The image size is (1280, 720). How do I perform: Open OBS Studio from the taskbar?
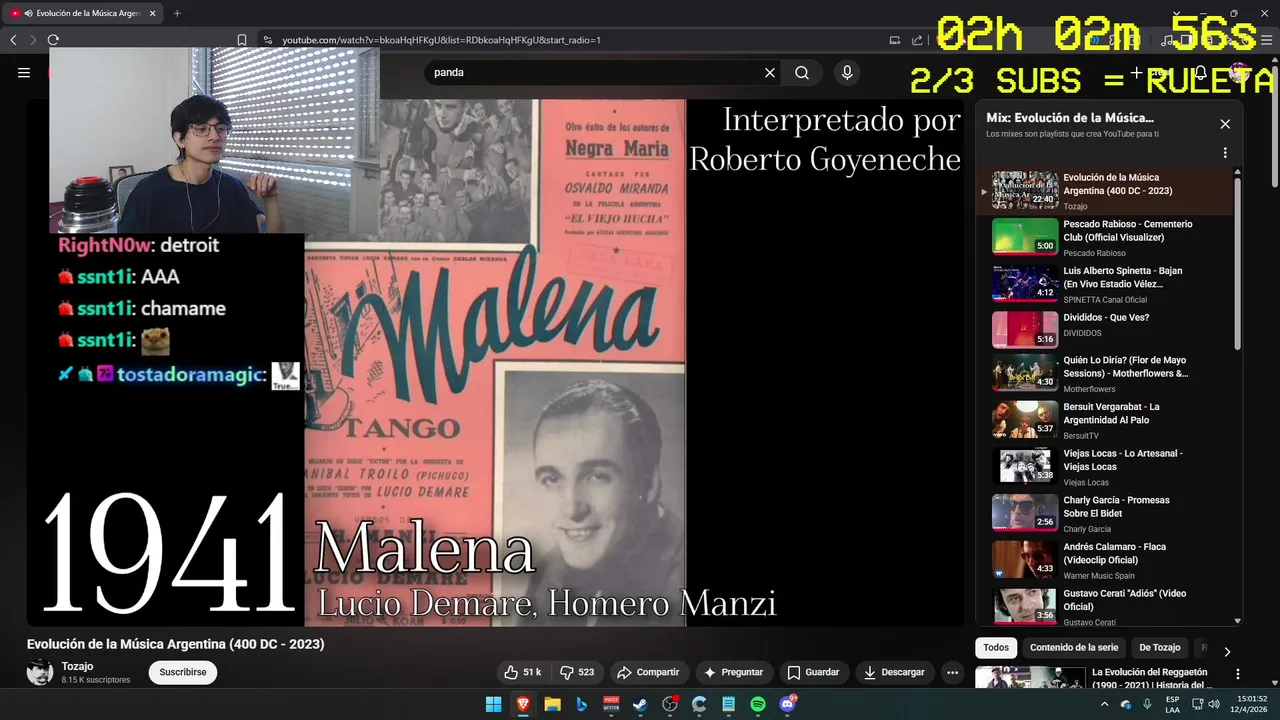coord(670,704)
